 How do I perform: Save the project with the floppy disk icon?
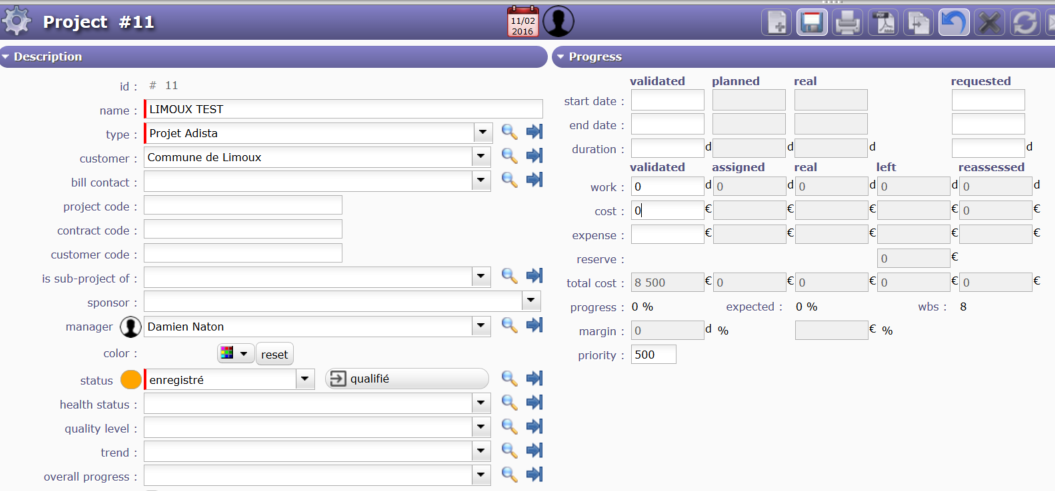pyautogui.click(x=812, y=23)
